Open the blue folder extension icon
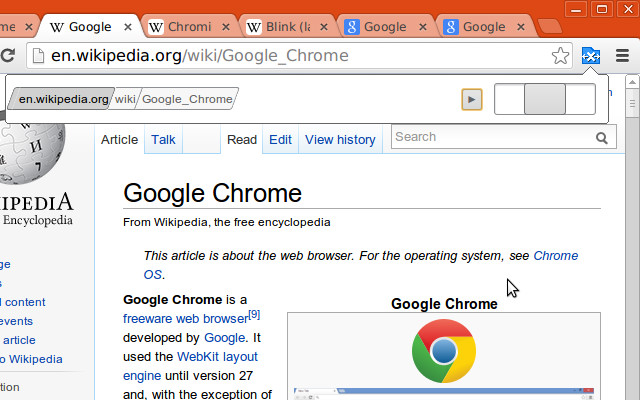Image resolution: width=640 pixels, height=400 pixels. pos(591,56)
